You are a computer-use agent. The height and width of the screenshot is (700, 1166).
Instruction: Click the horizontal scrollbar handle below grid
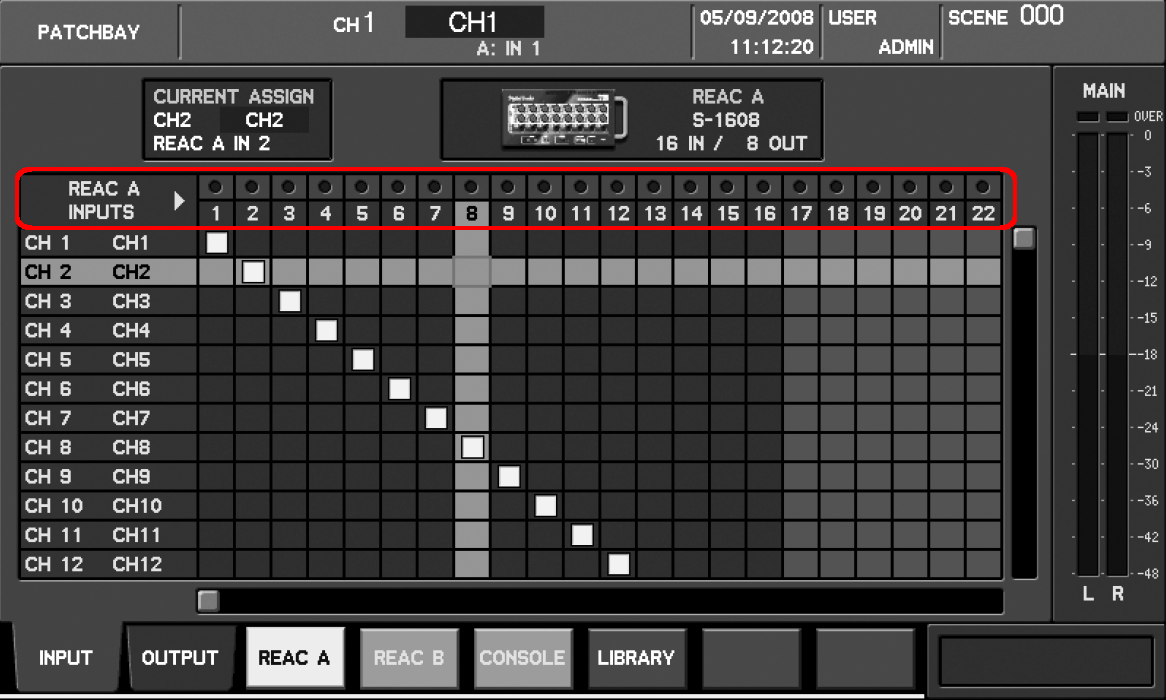tap(207, 601)
